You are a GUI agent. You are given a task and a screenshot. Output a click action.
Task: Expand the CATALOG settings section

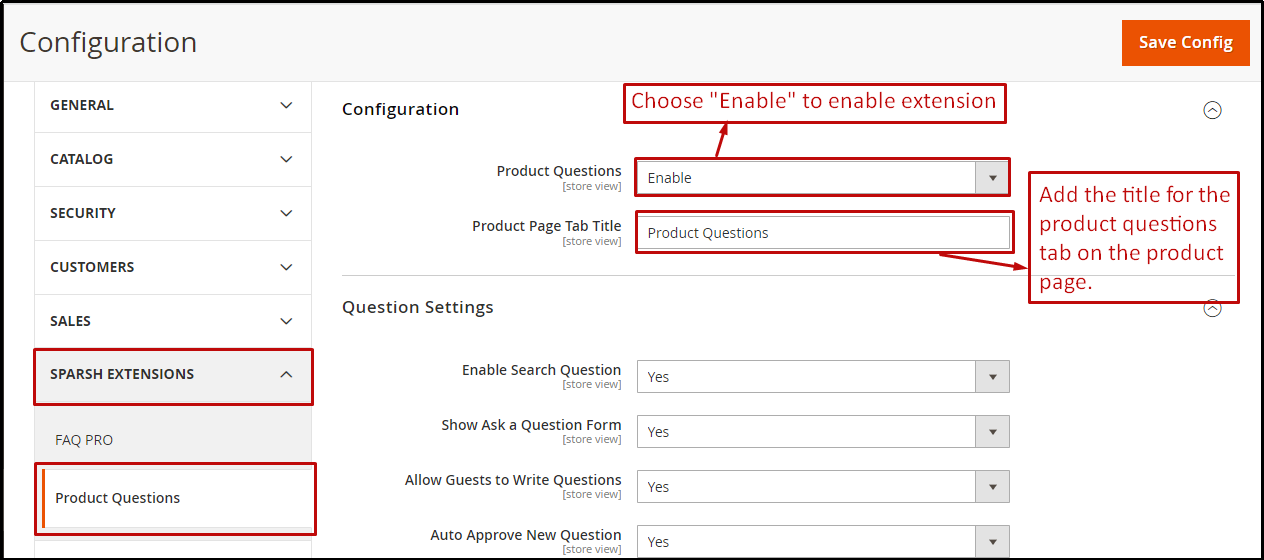pos(172,159)
